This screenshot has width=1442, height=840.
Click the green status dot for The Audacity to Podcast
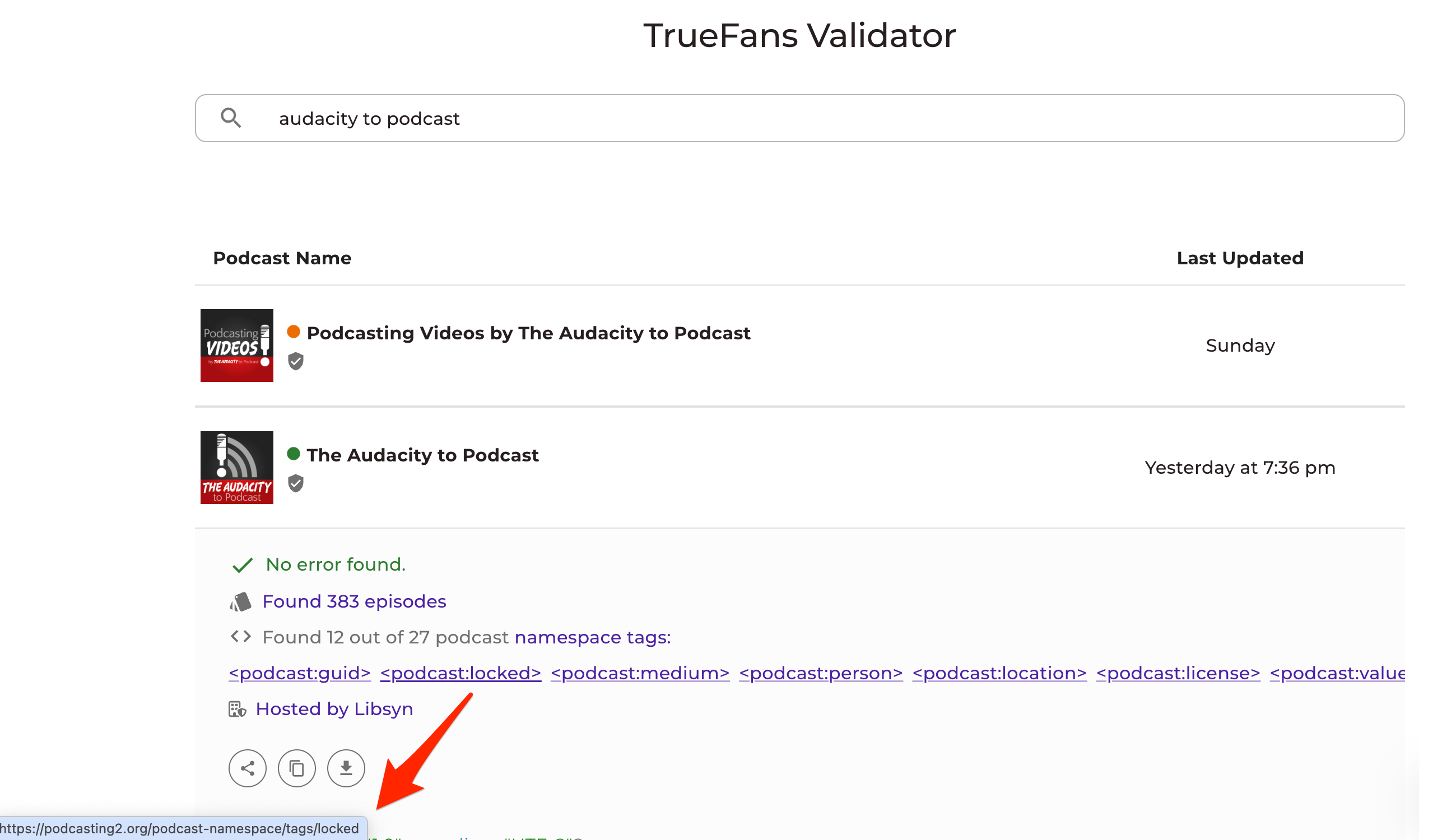(294, 454)
